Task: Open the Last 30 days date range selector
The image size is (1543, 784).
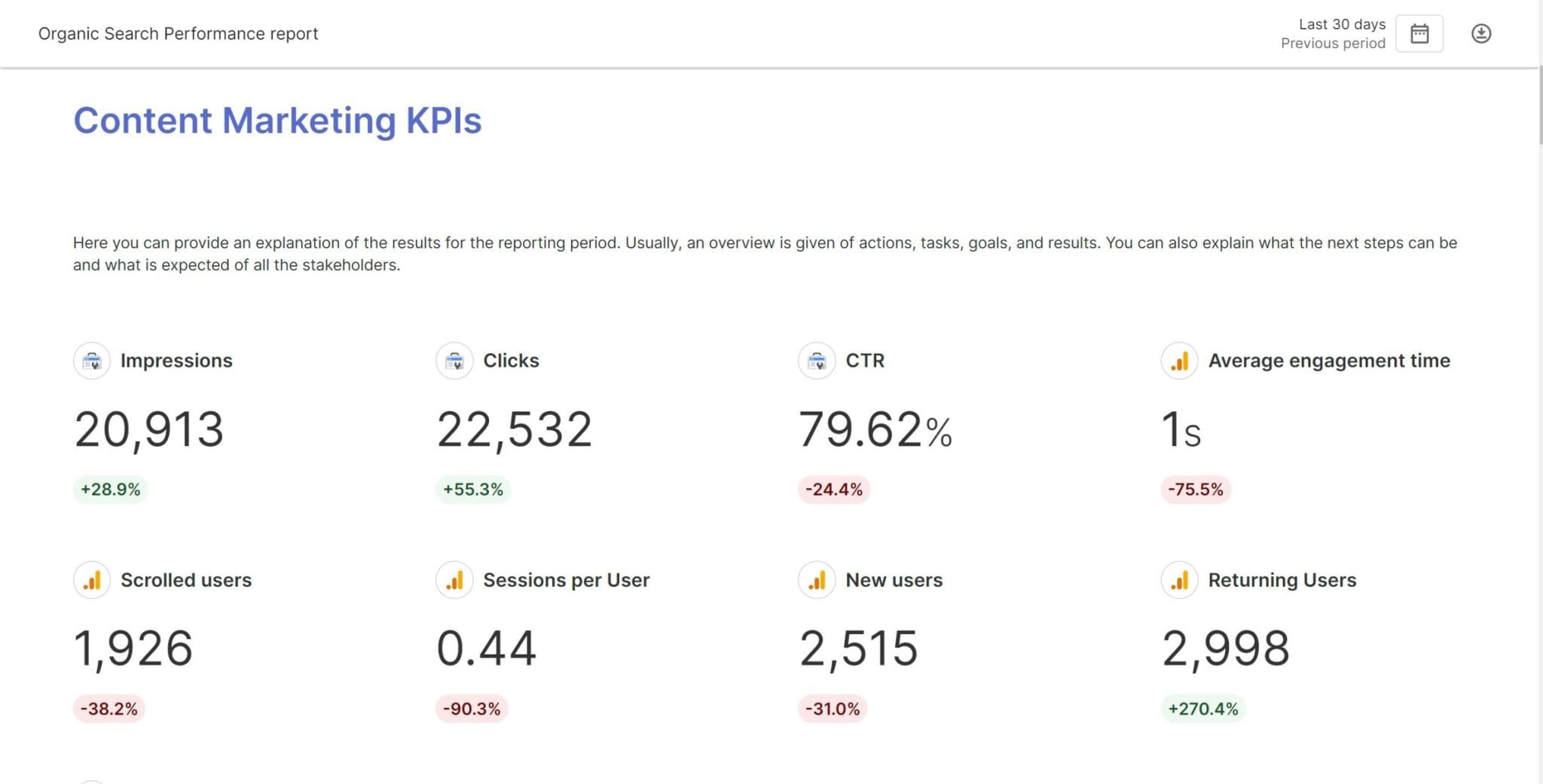Action: 1343,24
